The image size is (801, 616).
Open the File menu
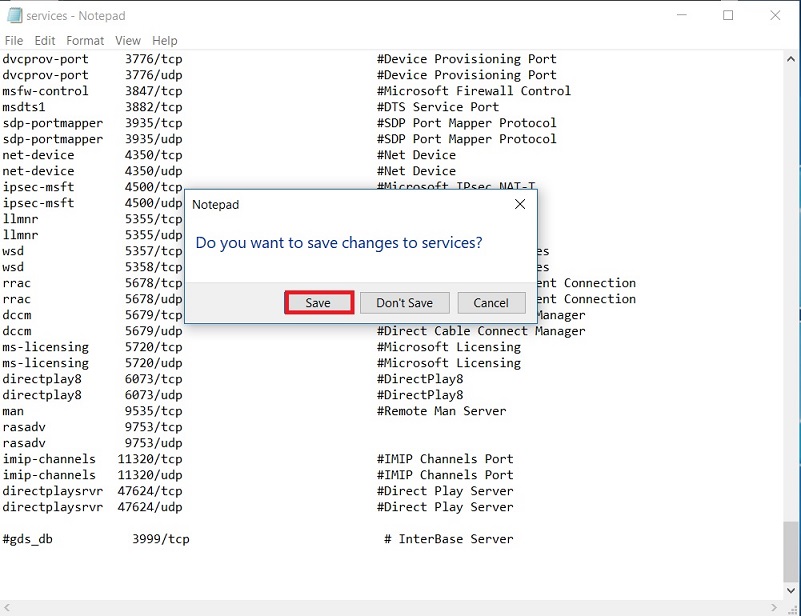(x=14, y=41)
